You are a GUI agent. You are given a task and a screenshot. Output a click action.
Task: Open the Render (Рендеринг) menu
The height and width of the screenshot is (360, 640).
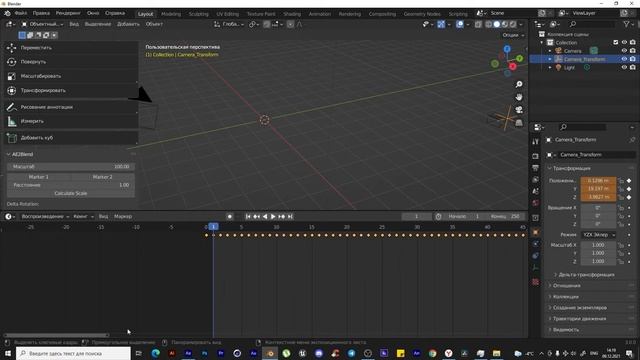68,13
